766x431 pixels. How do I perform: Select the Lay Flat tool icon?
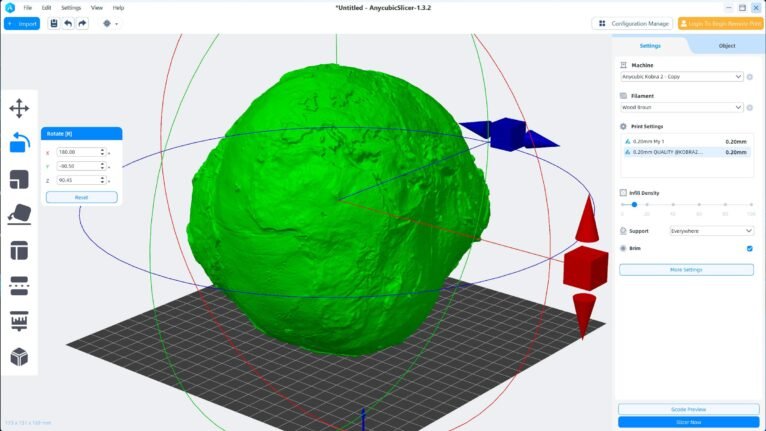click(x=19, y=214)
